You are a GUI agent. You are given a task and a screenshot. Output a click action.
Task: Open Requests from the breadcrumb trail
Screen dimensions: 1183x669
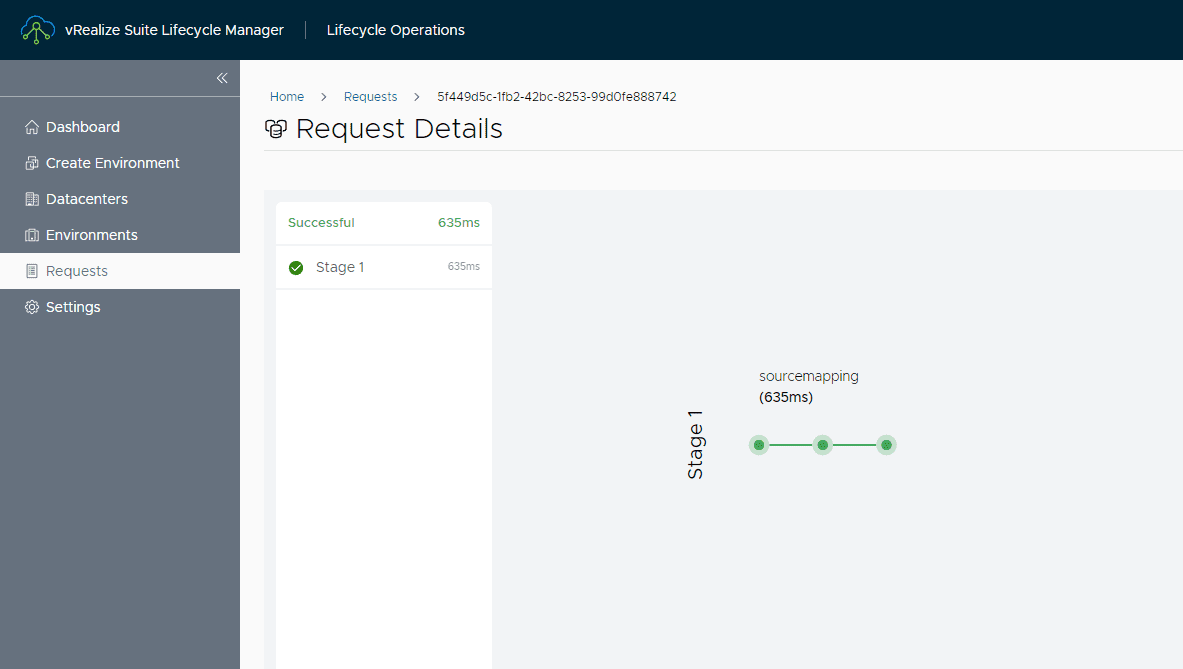(370, 96)
